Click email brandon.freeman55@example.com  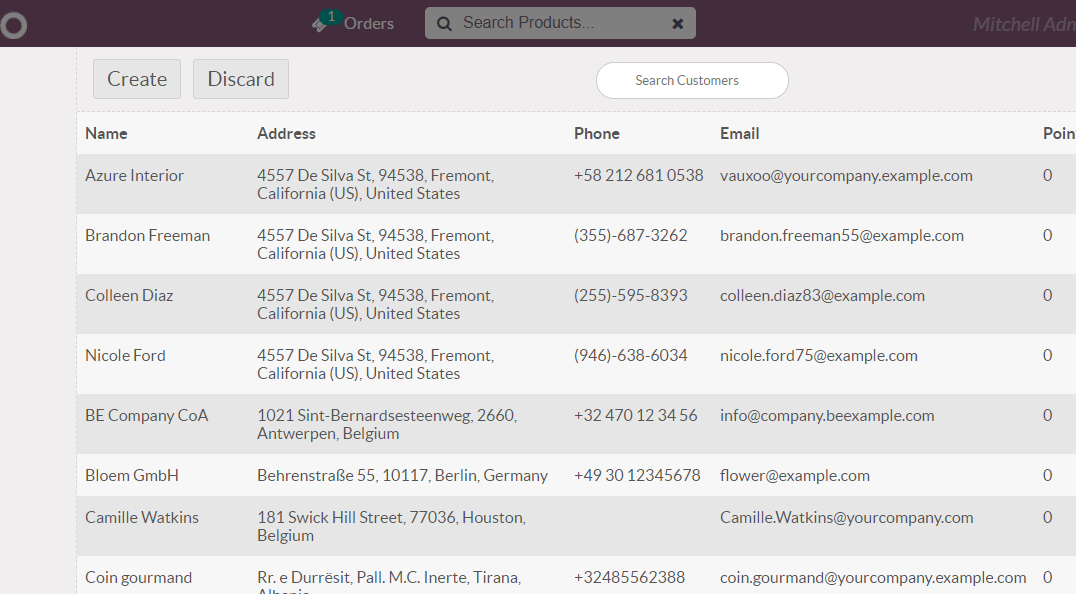coord(842,235)
